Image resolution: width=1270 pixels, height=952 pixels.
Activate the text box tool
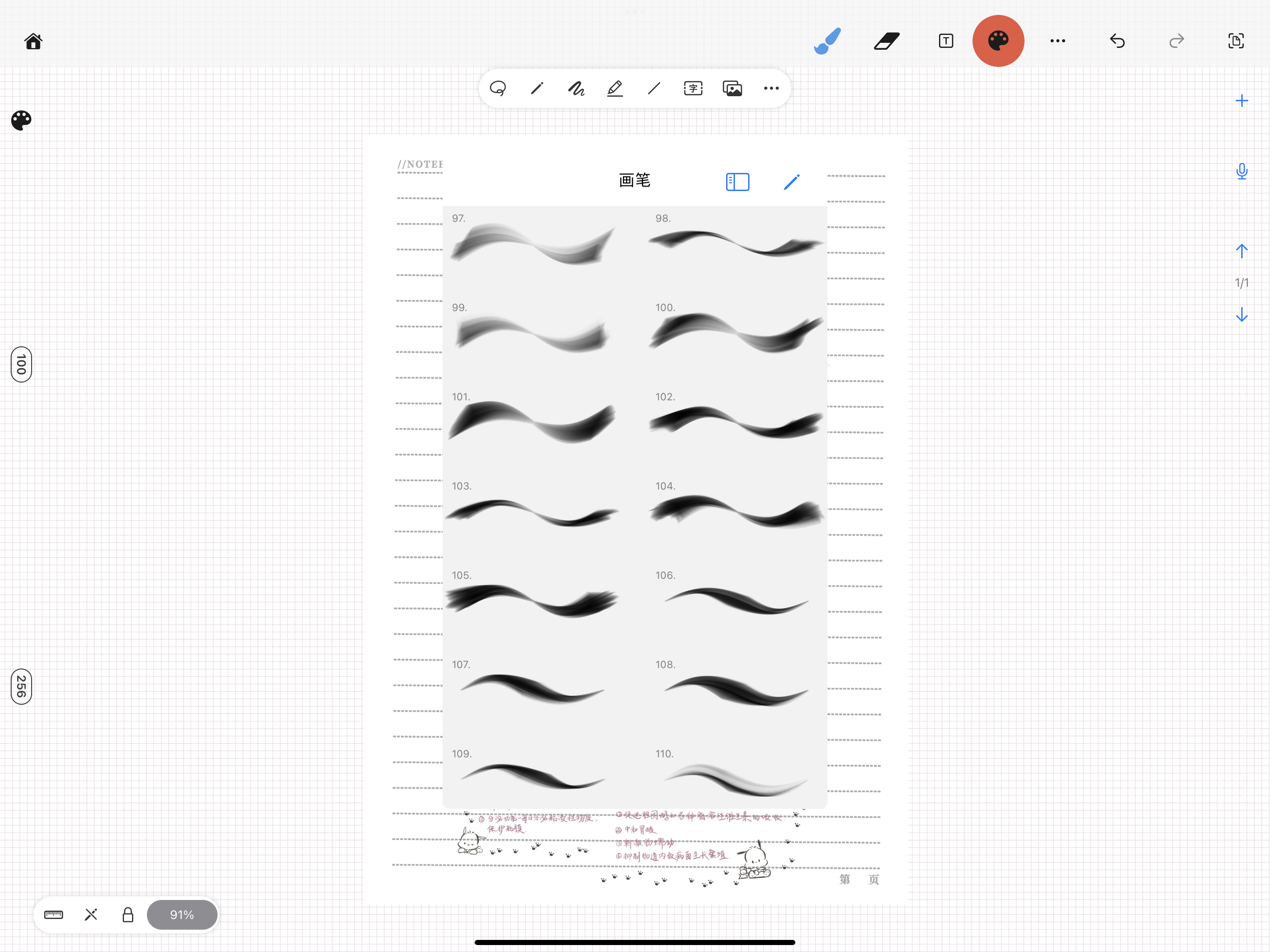946,41
